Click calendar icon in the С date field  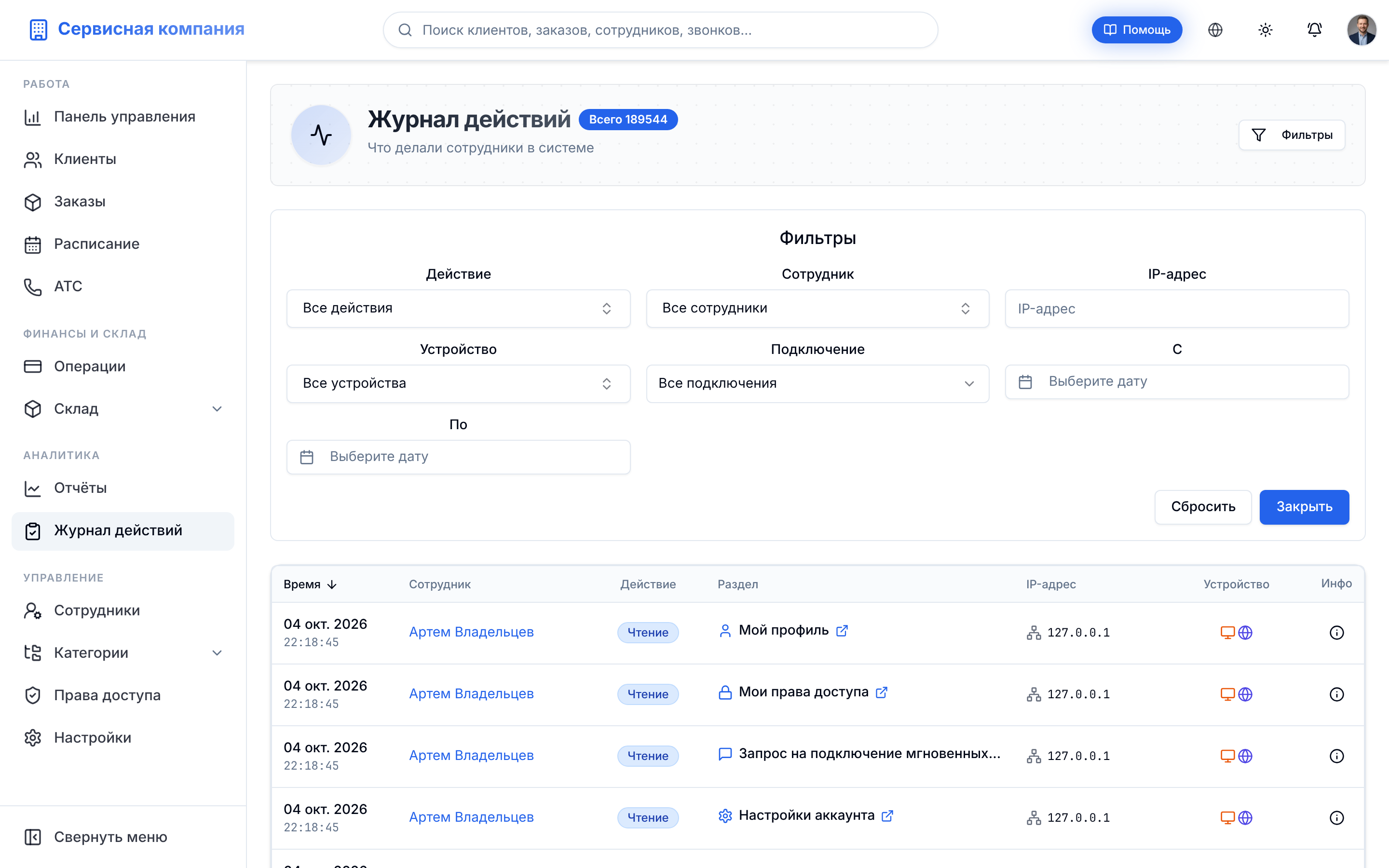[1025, 382]
